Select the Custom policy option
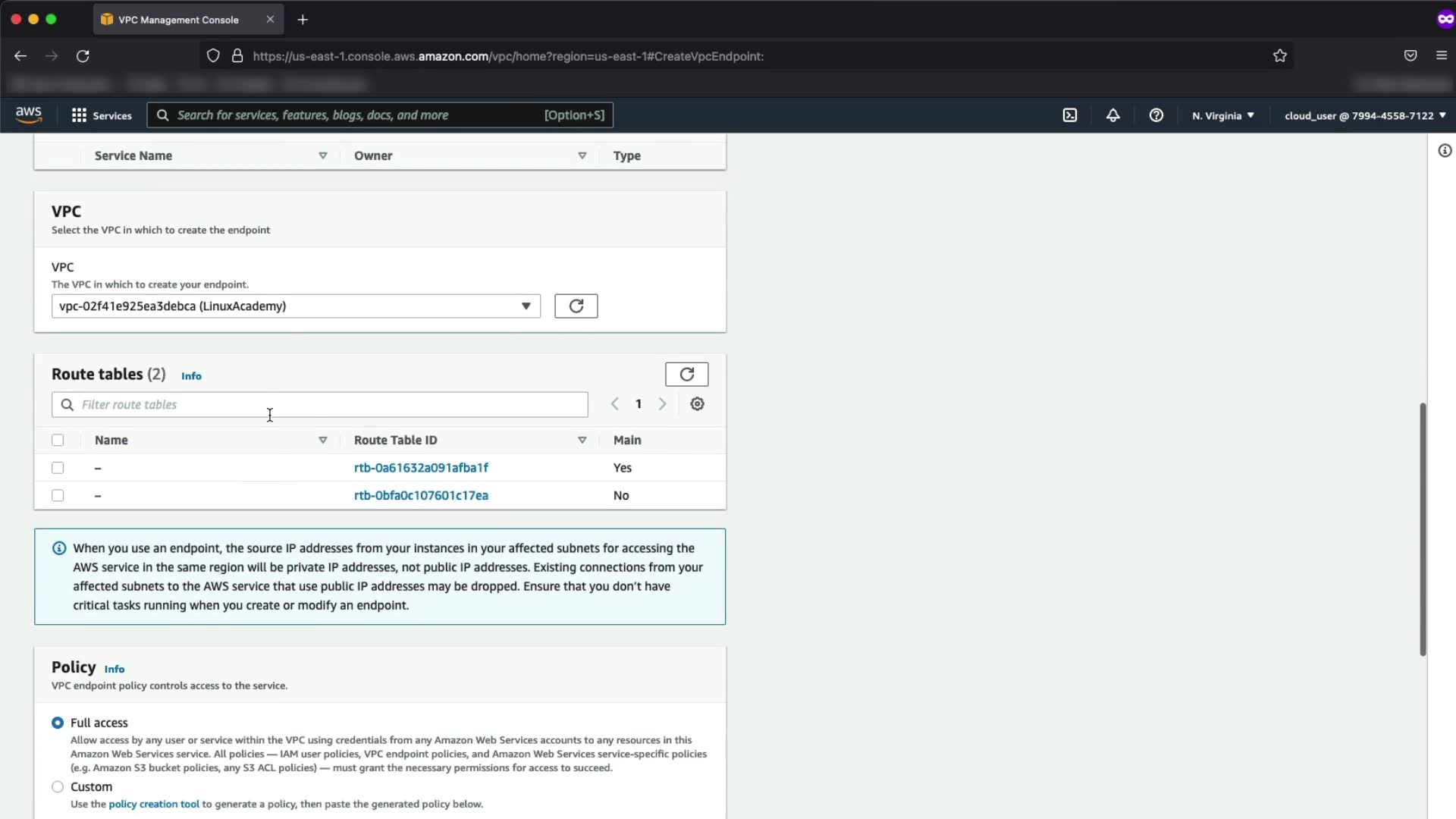Viewport: 1456px width, 819px height. (x=58, y=787)
